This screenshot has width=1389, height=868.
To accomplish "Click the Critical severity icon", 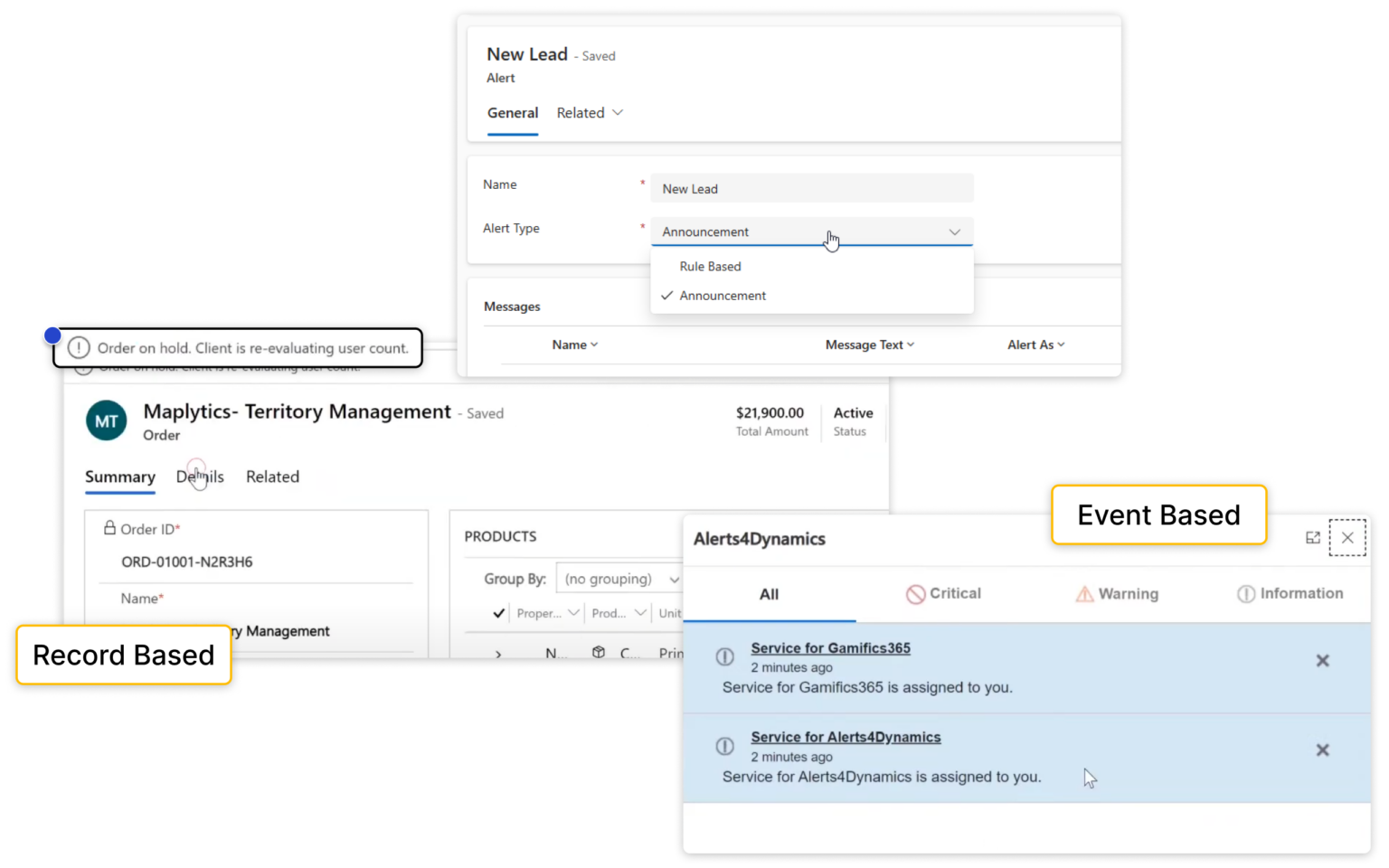I will pos(915,593).
